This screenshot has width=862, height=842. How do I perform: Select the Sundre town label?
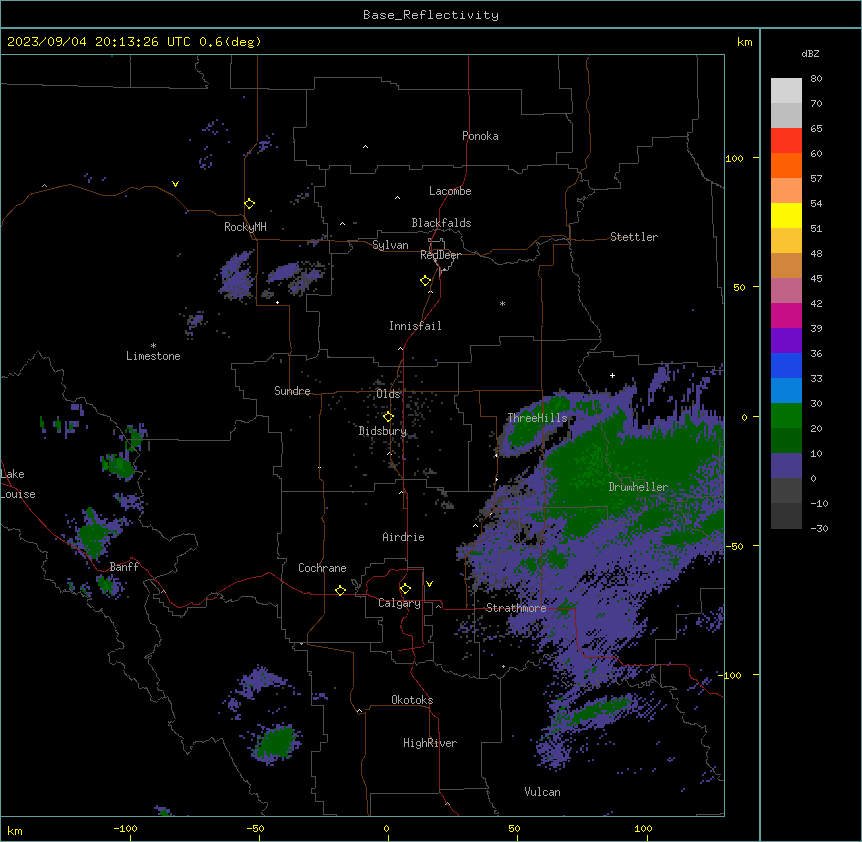(x=292, y=391)
